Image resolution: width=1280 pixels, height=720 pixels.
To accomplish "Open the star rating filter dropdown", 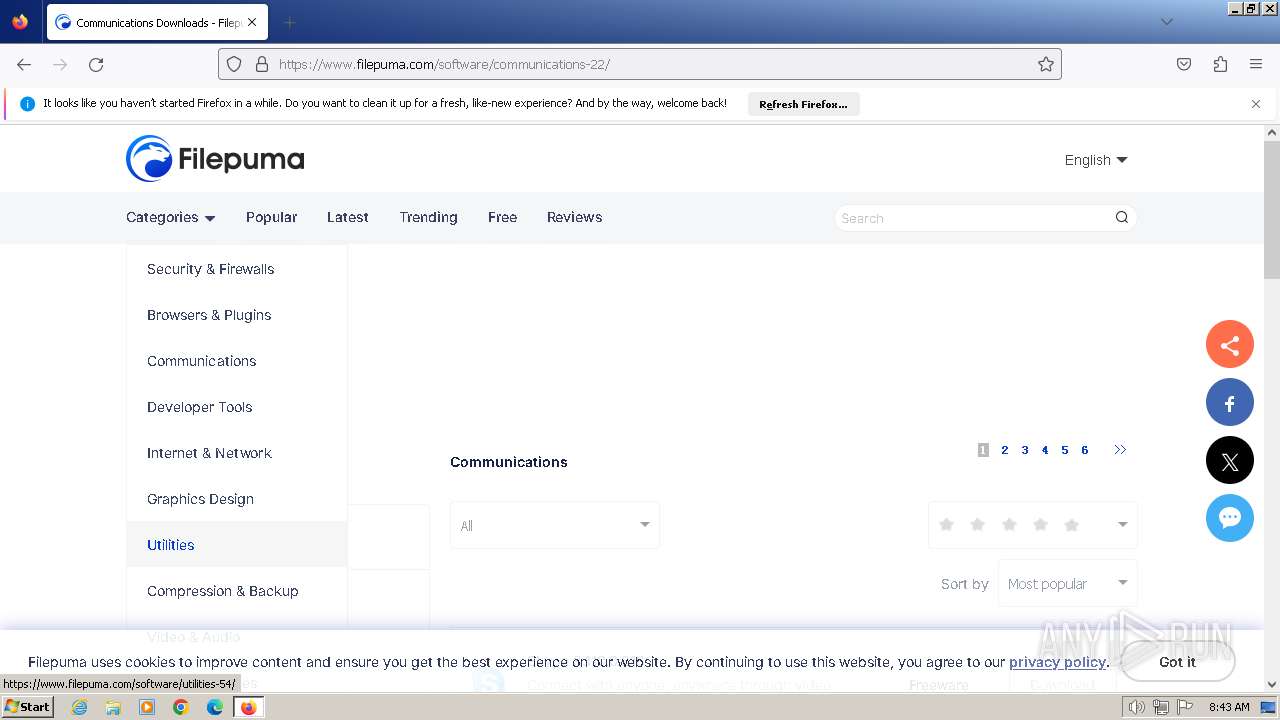I will coord(1033,525).
